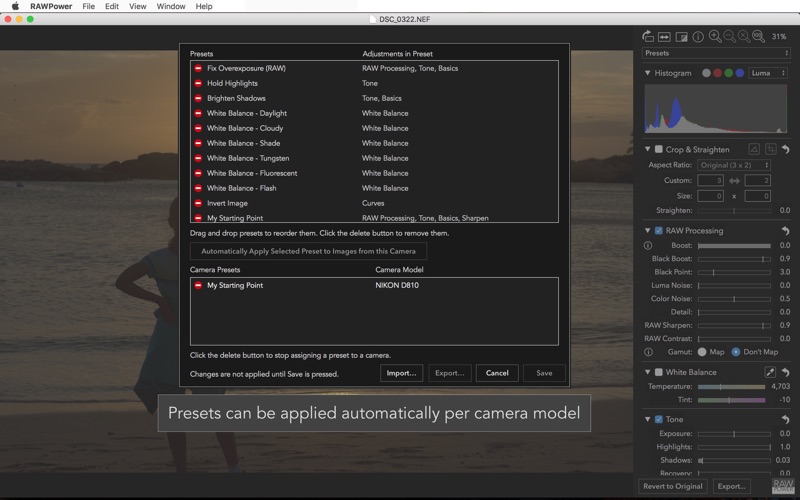
Task: Click the Export... button below the sidebar
Action: (x=732, y=486)
